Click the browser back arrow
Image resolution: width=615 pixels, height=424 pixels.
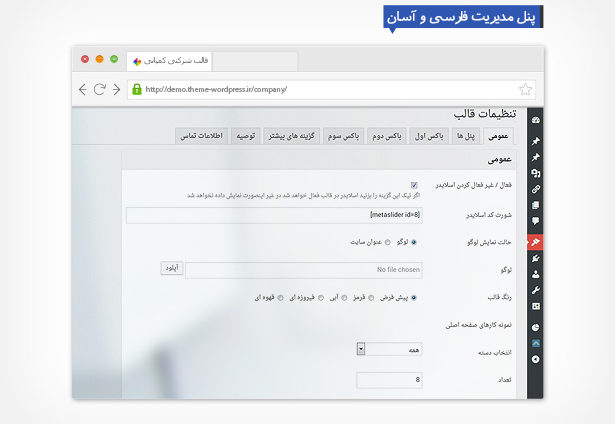pos(82,89)
